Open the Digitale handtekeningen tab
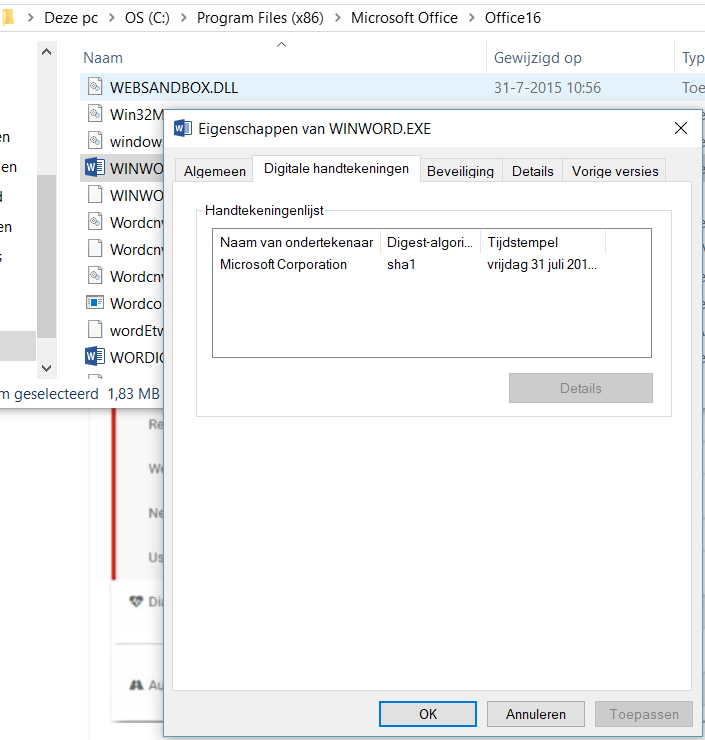 336,168
